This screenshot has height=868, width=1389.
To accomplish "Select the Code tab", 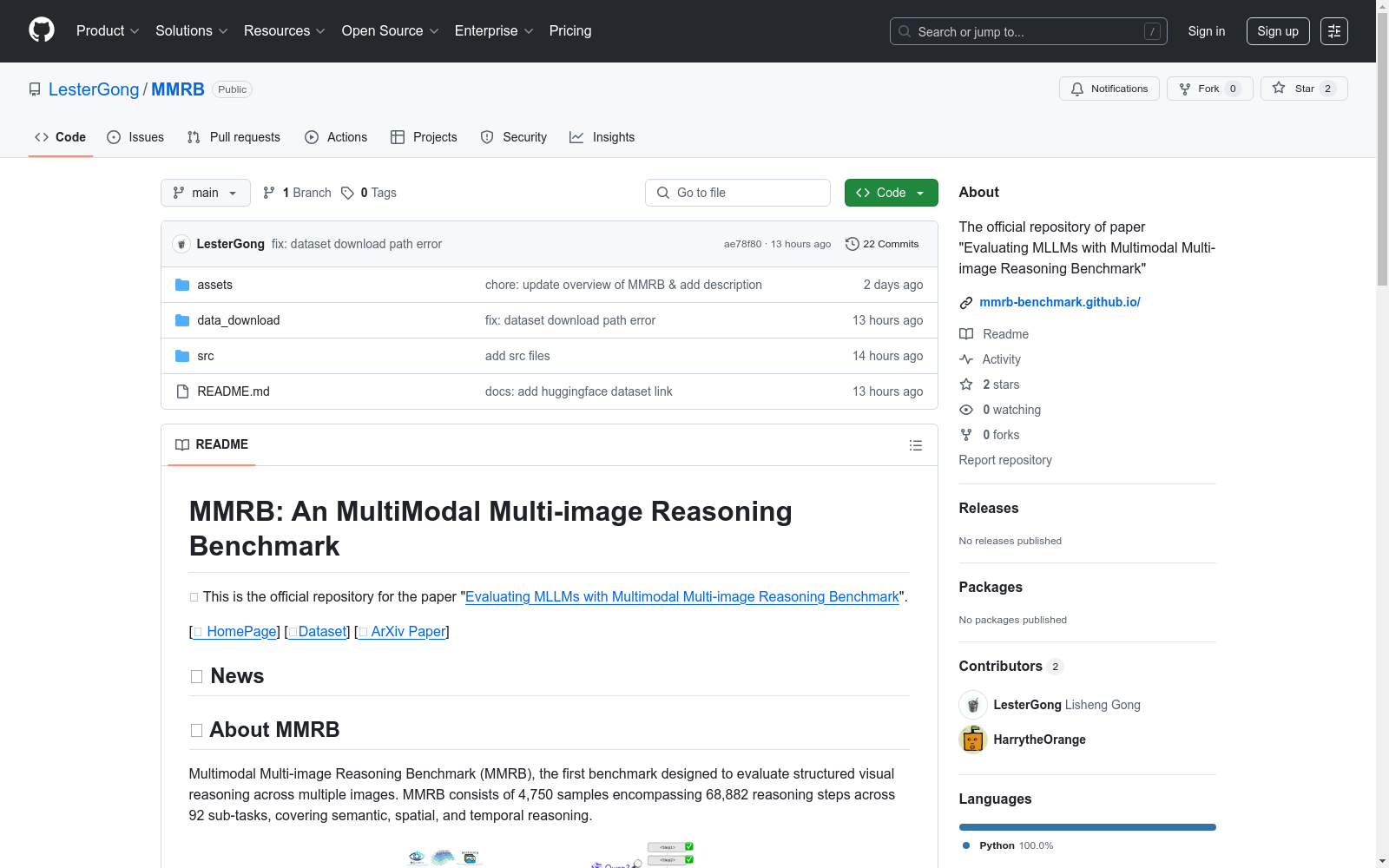I will (61, 137).
